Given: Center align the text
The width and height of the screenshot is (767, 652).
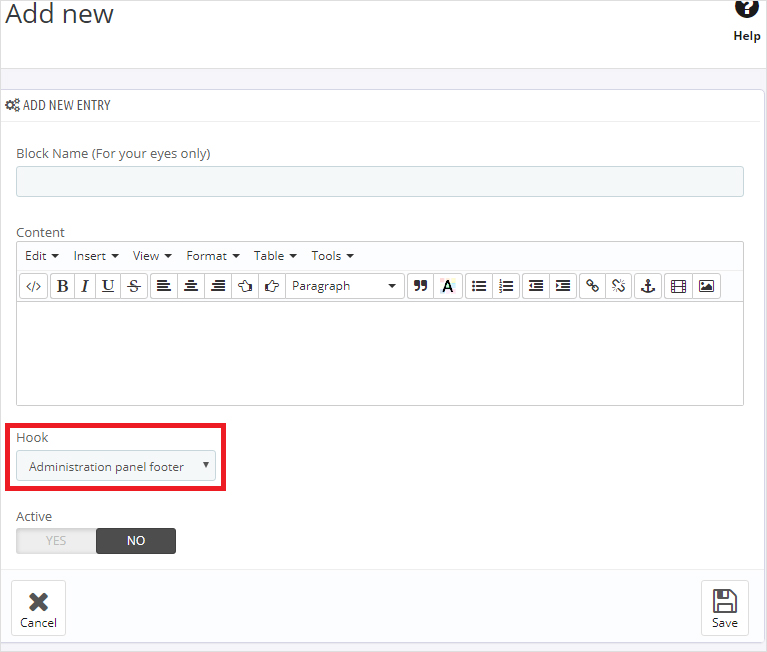Looking at the screenshot, I should 191,286.
